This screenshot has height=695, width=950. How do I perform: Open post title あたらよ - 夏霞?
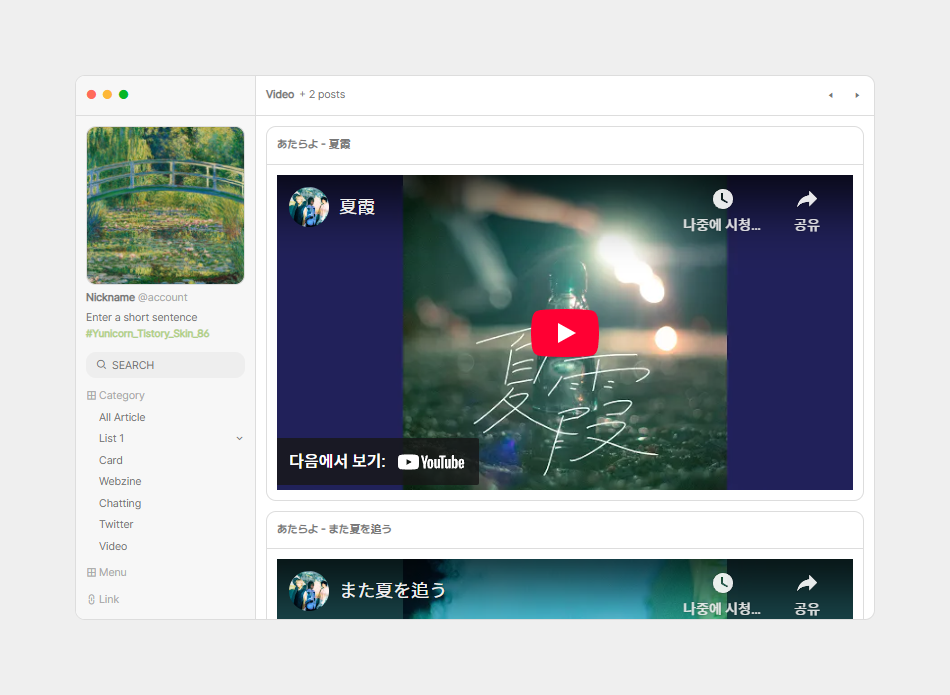point(314,144)
